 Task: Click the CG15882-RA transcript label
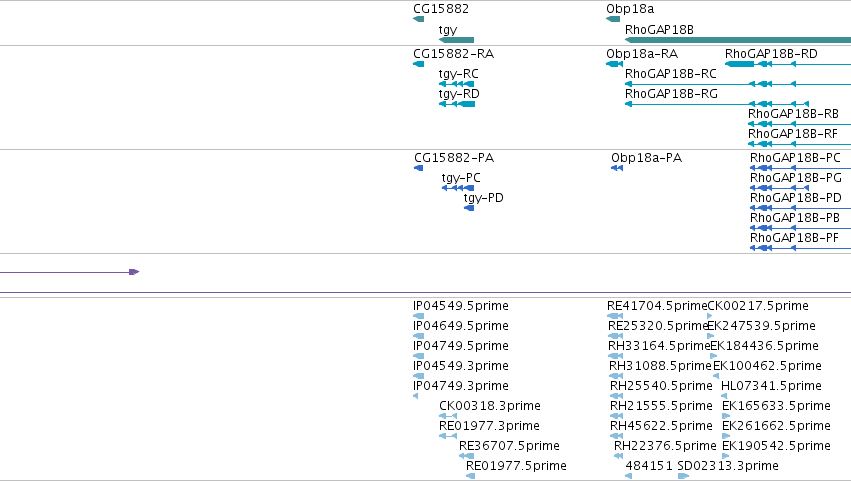[x=454, y=54]
